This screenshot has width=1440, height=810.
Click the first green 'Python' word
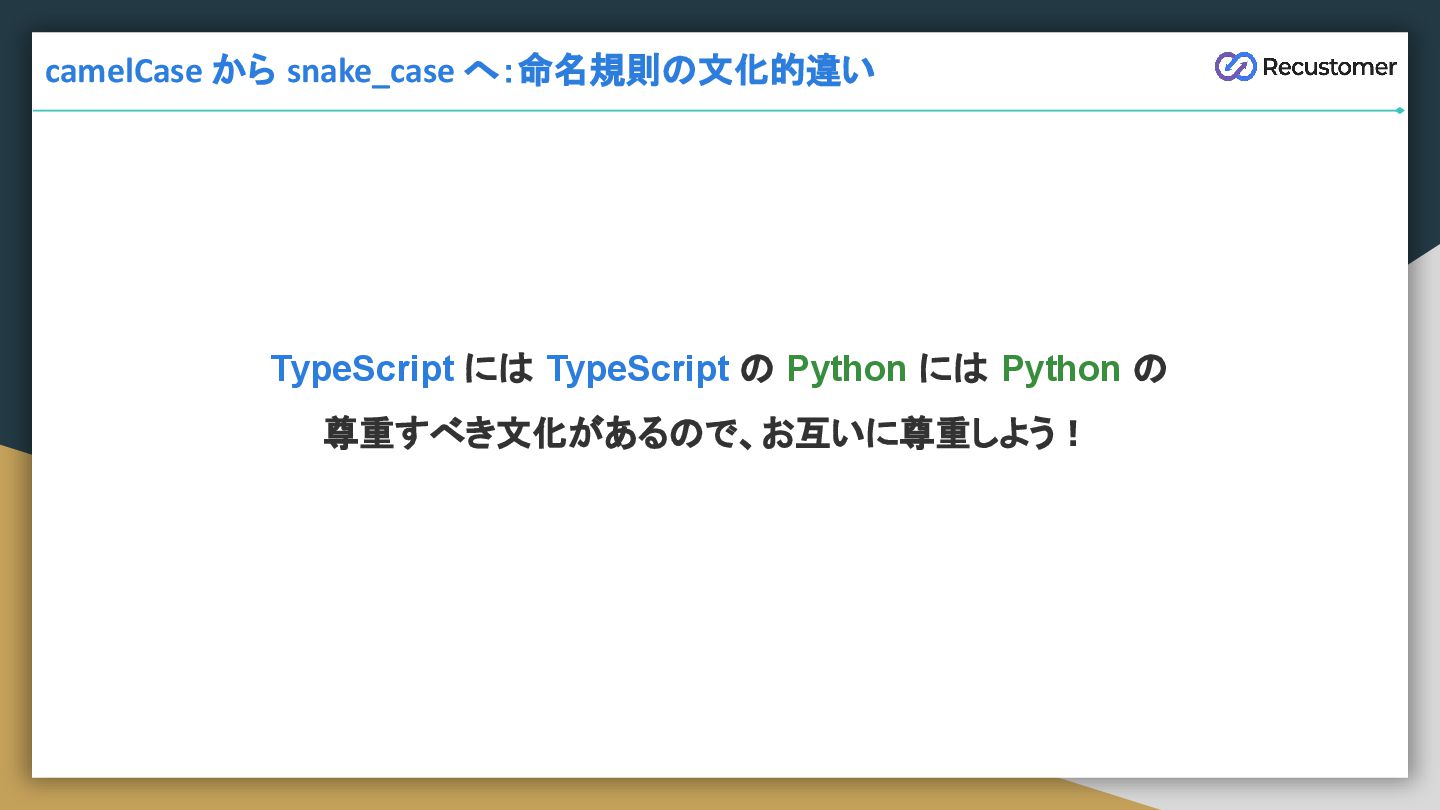click(x=847, y=369)
